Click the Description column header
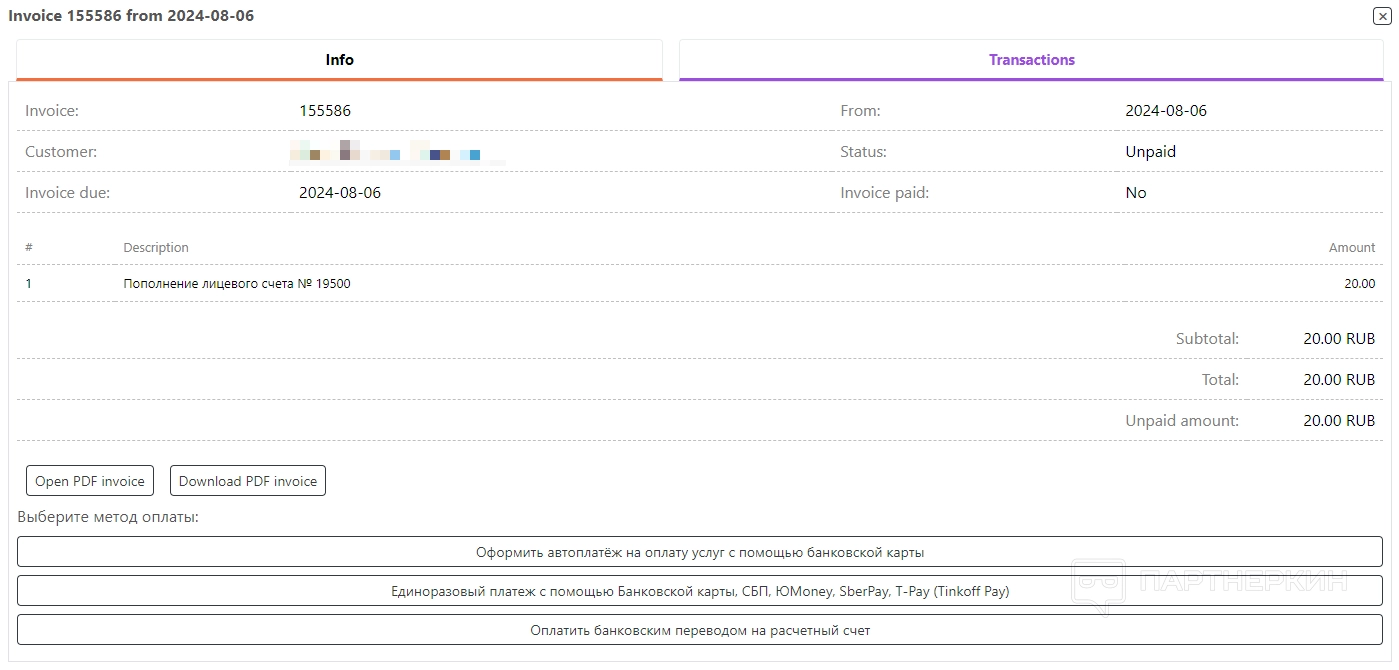 [156, 248]
